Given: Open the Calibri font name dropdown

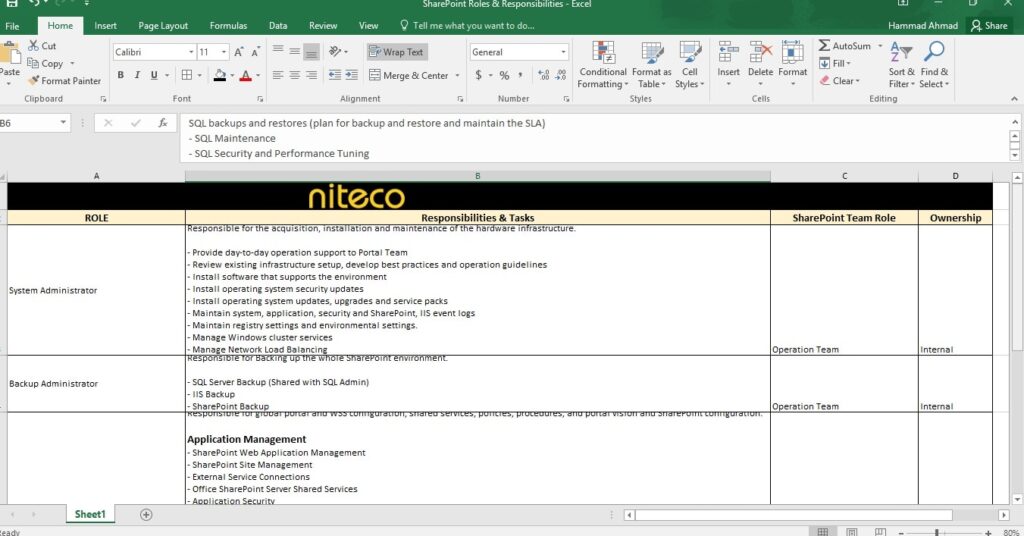Looking at the screenshot, I should click(x=191, y=52).
